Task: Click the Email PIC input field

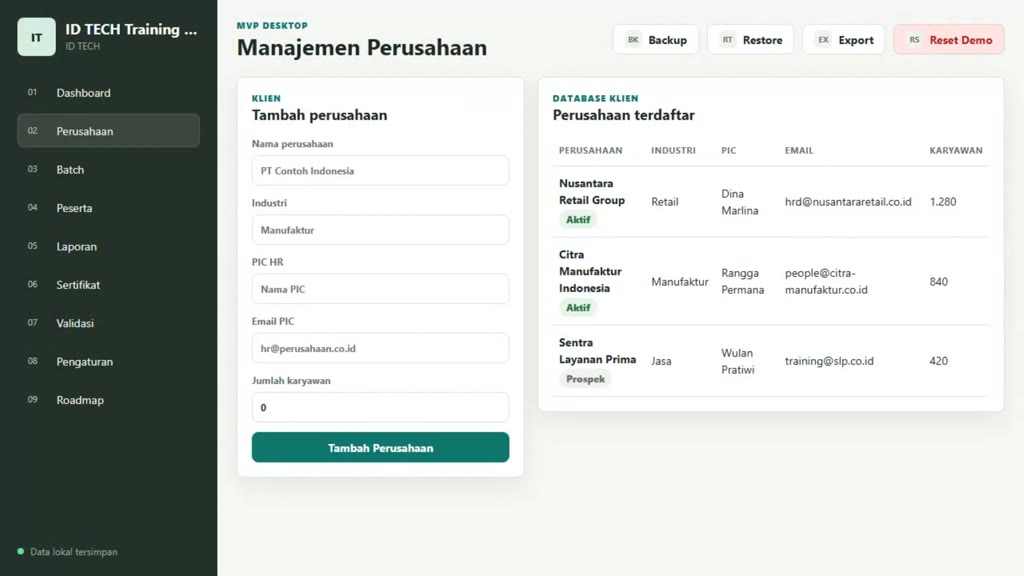Action: click(x=380, y=348)
